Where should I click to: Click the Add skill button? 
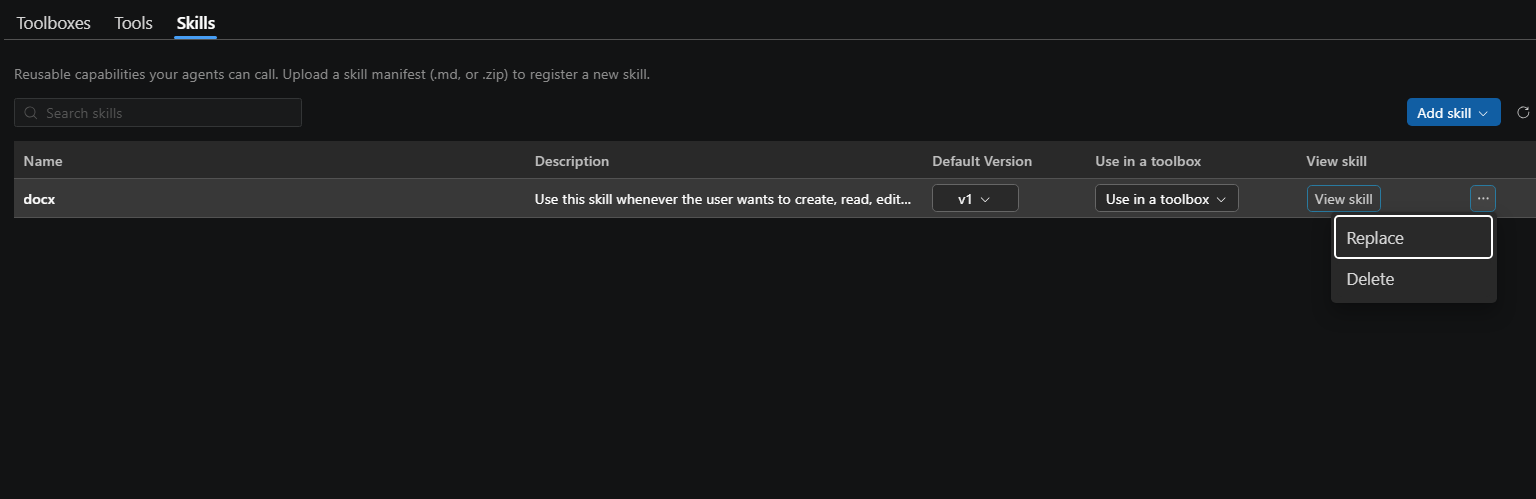click(x=1453, y=113)
